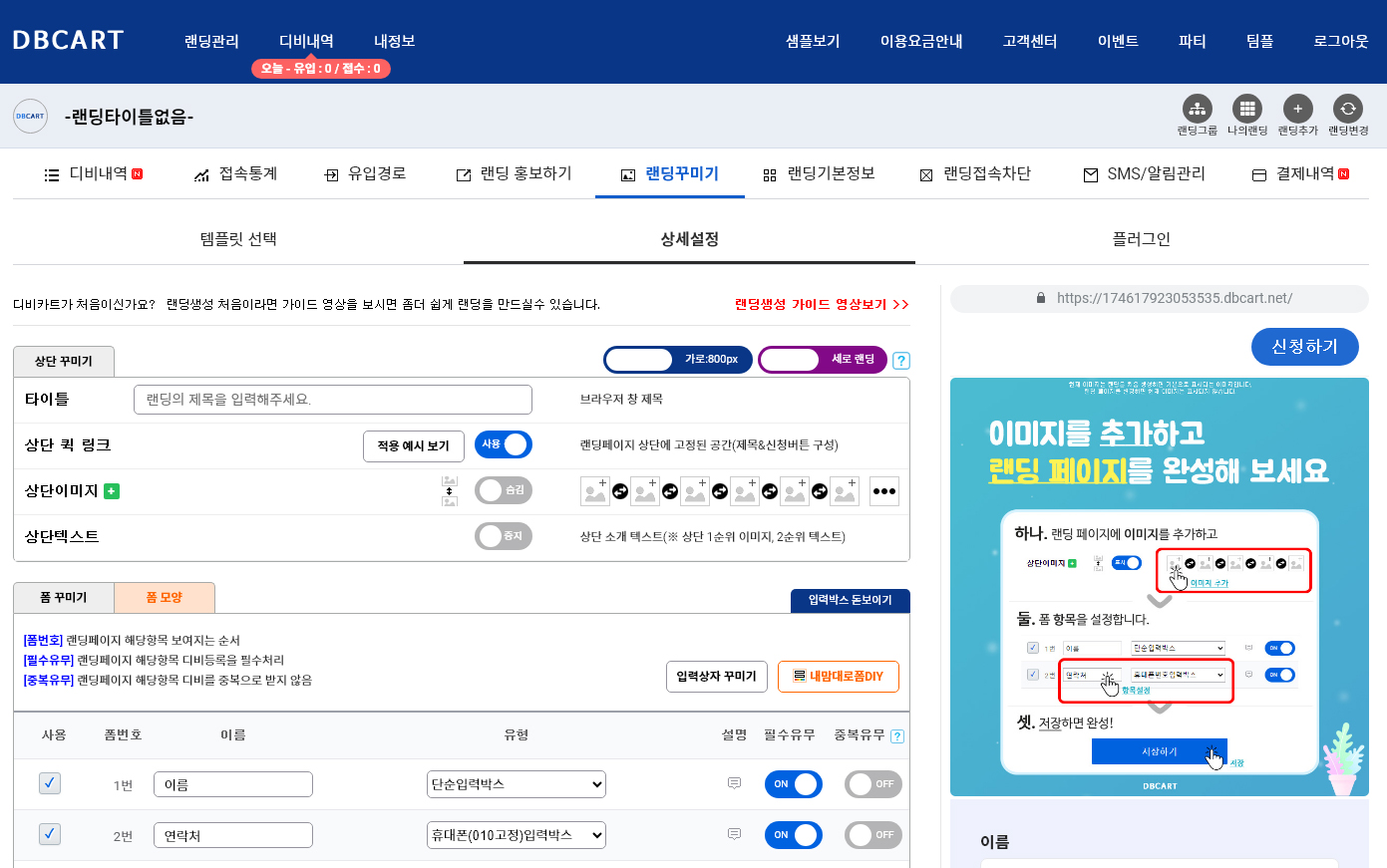Click the 적용 예시 보기 button
This screenshot has width=1387, height=868.
tap(413, 445)
